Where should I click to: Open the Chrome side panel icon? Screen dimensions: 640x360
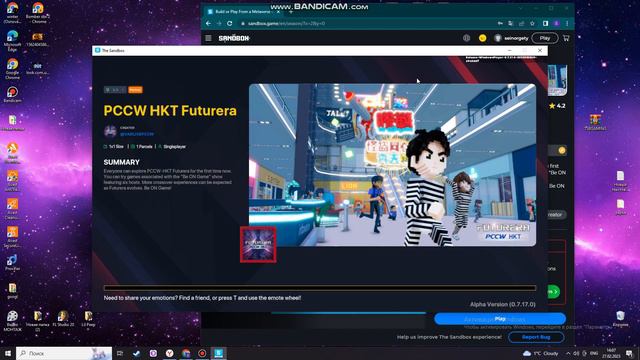pyautogui.click(x=546, y=24)
